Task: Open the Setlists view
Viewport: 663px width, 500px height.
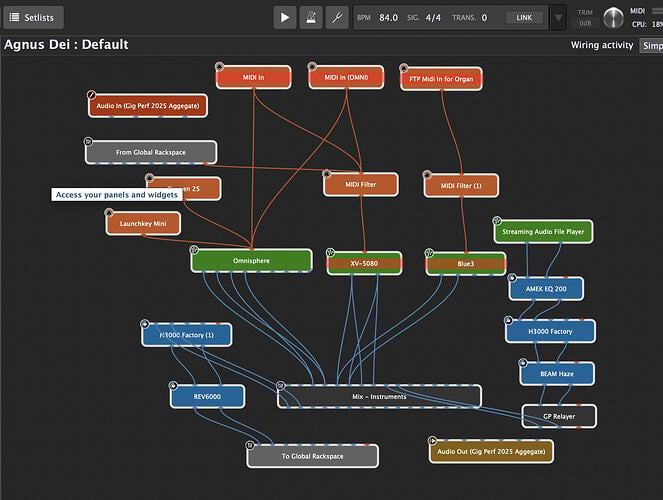Action: coord(33,17)
